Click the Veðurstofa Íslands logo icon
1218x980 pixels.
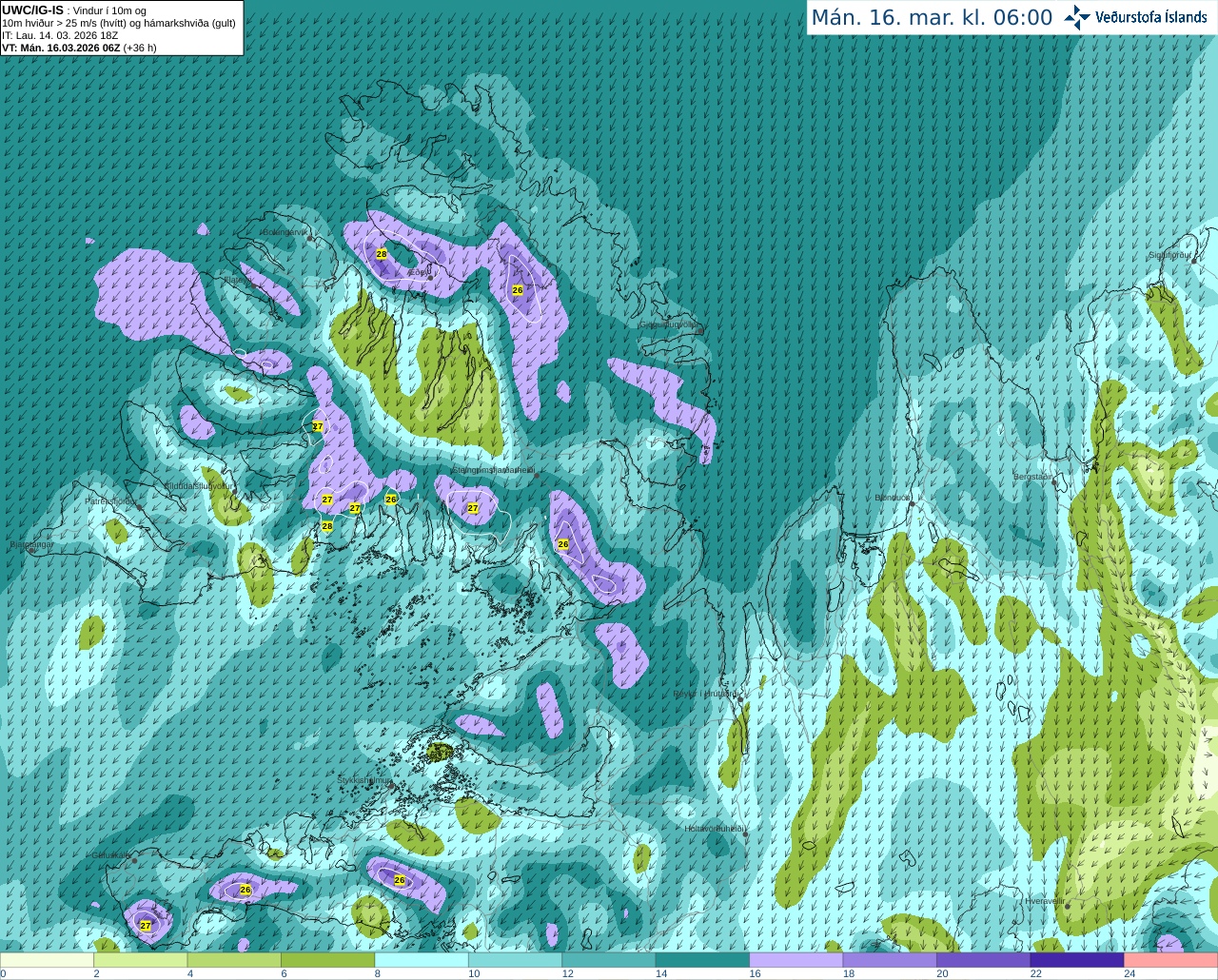pyautogui.click(x=1077, y=17)
